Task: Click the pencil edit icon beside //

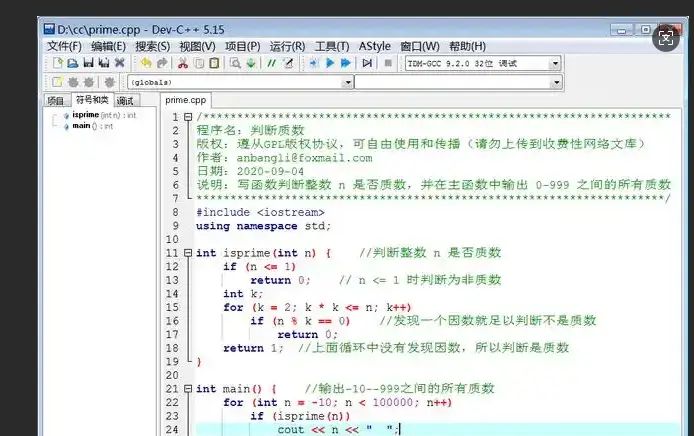Action: click(288, 63)
